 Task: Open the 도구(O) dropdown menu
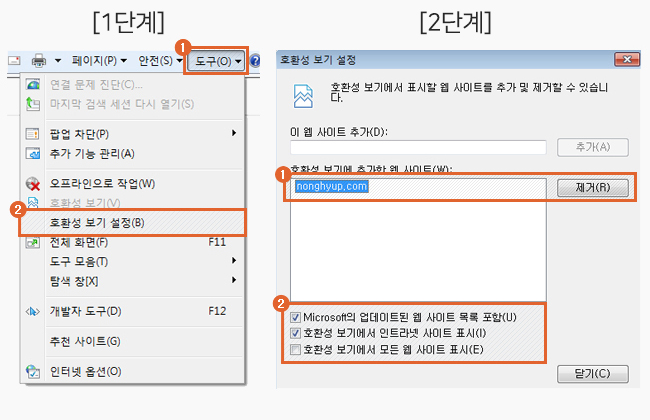[216, 61]
